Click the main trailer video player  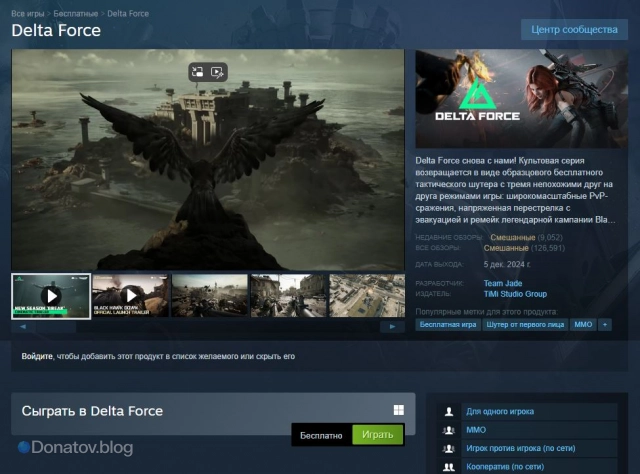pyautogui.click(x=208, y=160)
